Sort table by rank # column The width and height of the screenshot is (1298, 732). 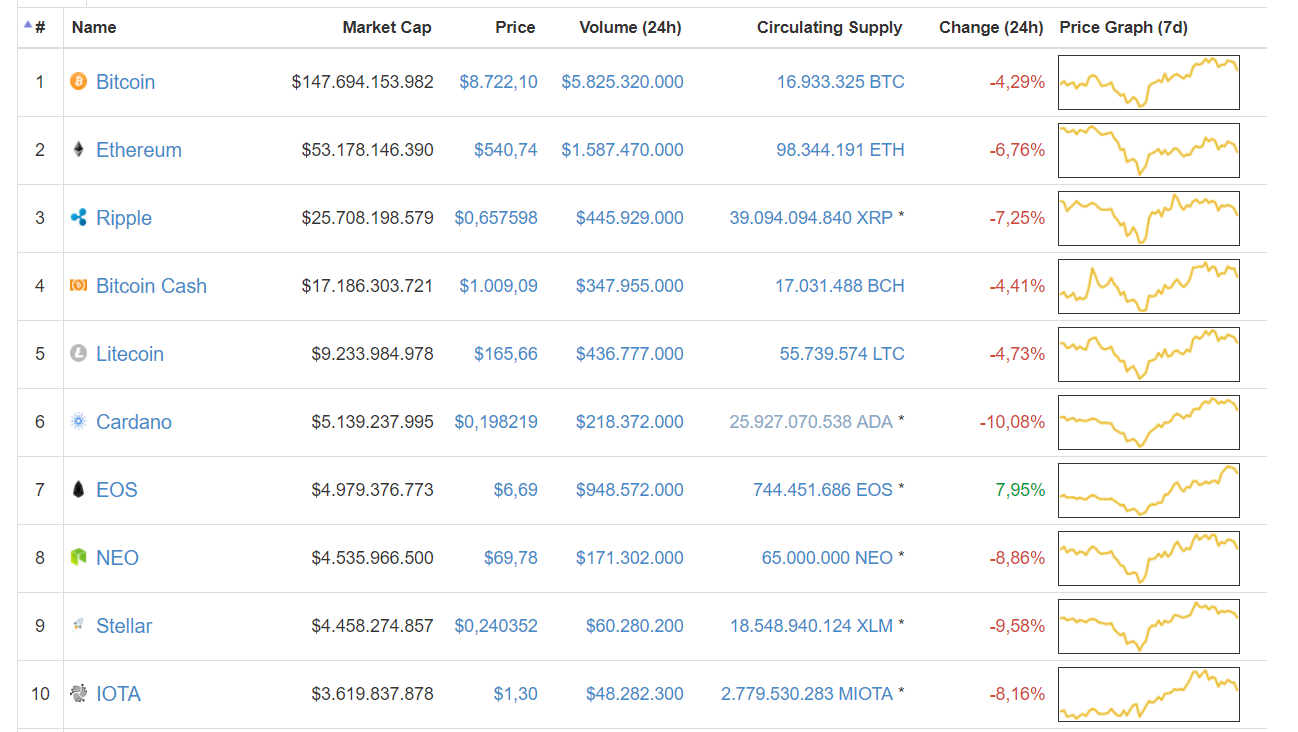(x=39, y=27)
